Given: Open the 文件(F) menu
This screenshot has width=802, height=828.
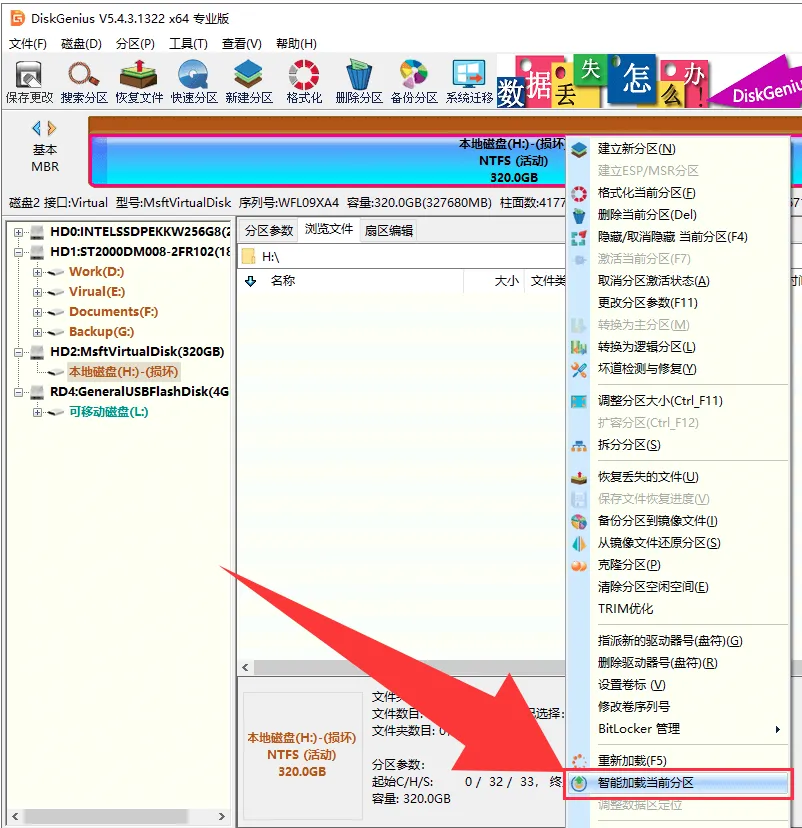Looking at the screenshot, I should (27, 44).
